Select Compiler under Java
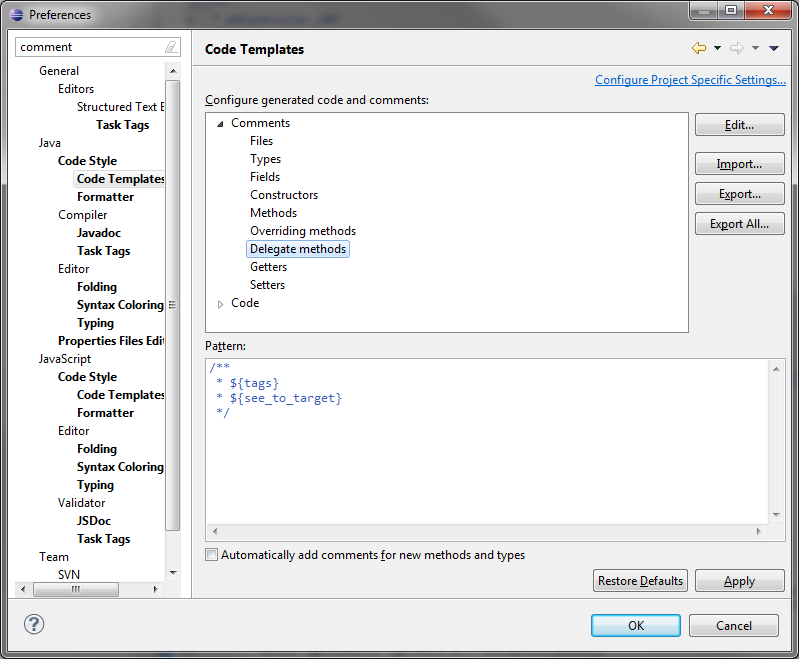Screen dimensions: 799x659 pos(83,215)
